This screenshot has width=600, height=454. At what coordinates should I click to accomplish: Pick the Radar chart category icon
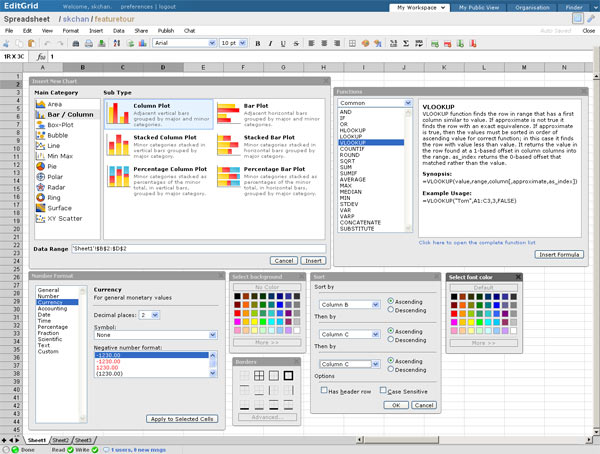coord(40,187)
